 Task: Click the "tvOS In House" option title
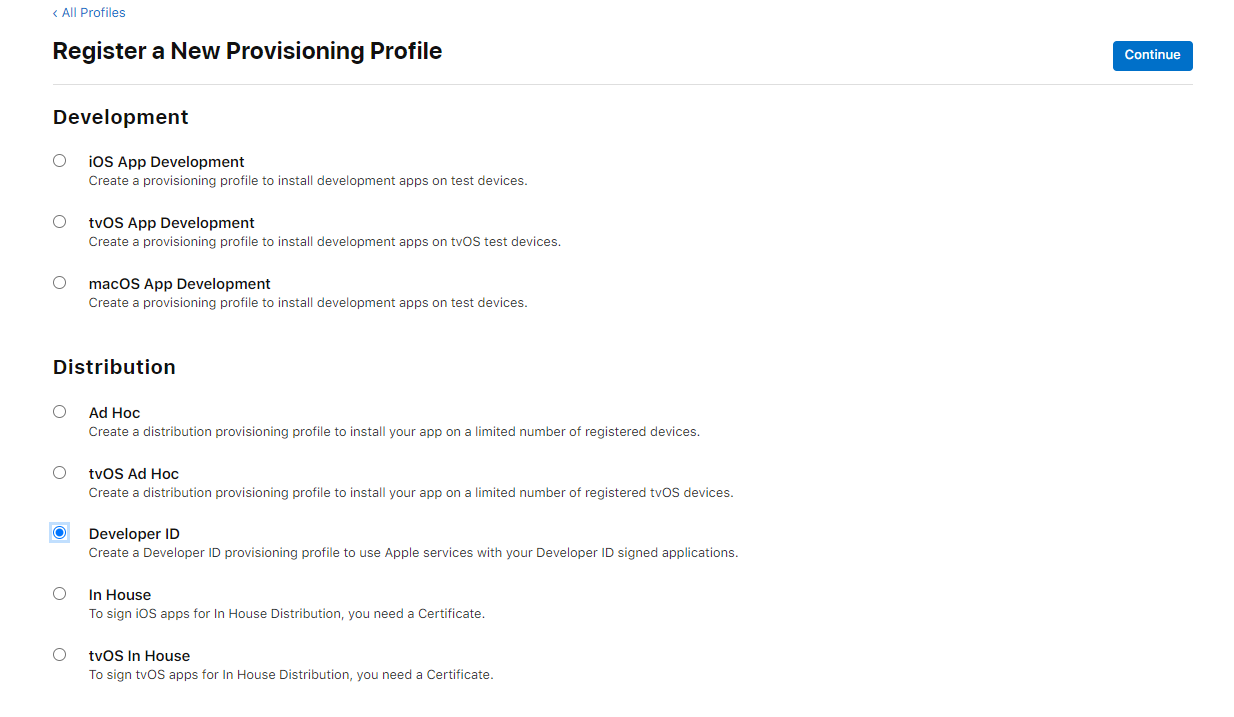(139, 656)
